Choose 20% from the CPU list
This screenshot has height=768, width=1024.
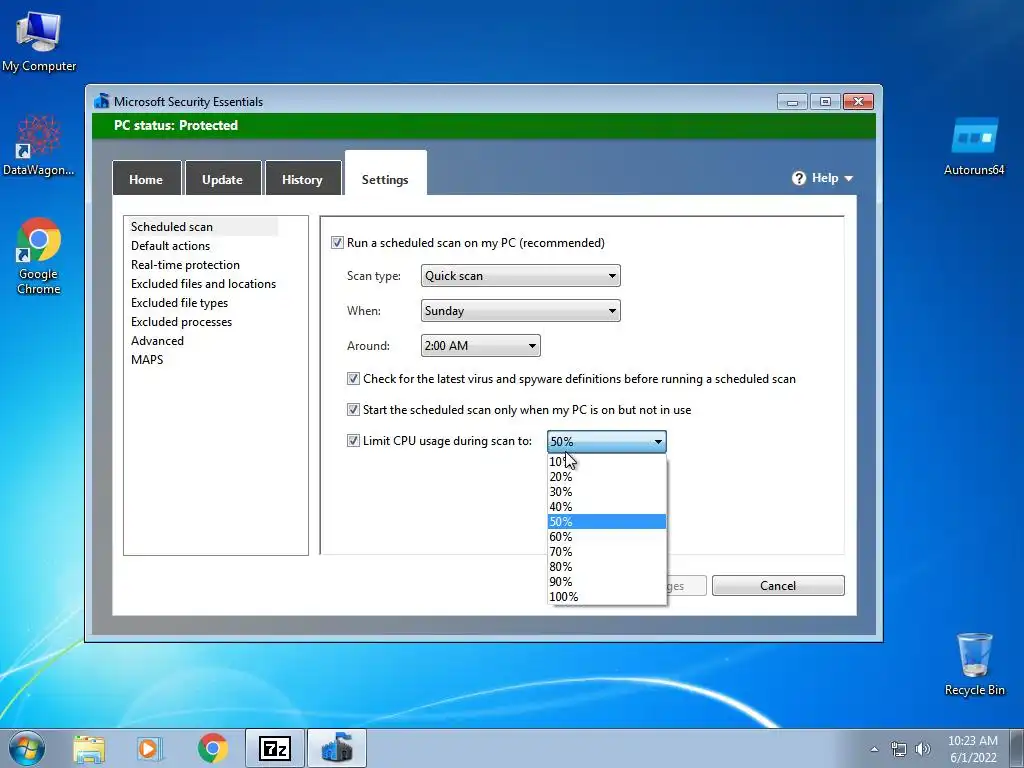(607, 477)
